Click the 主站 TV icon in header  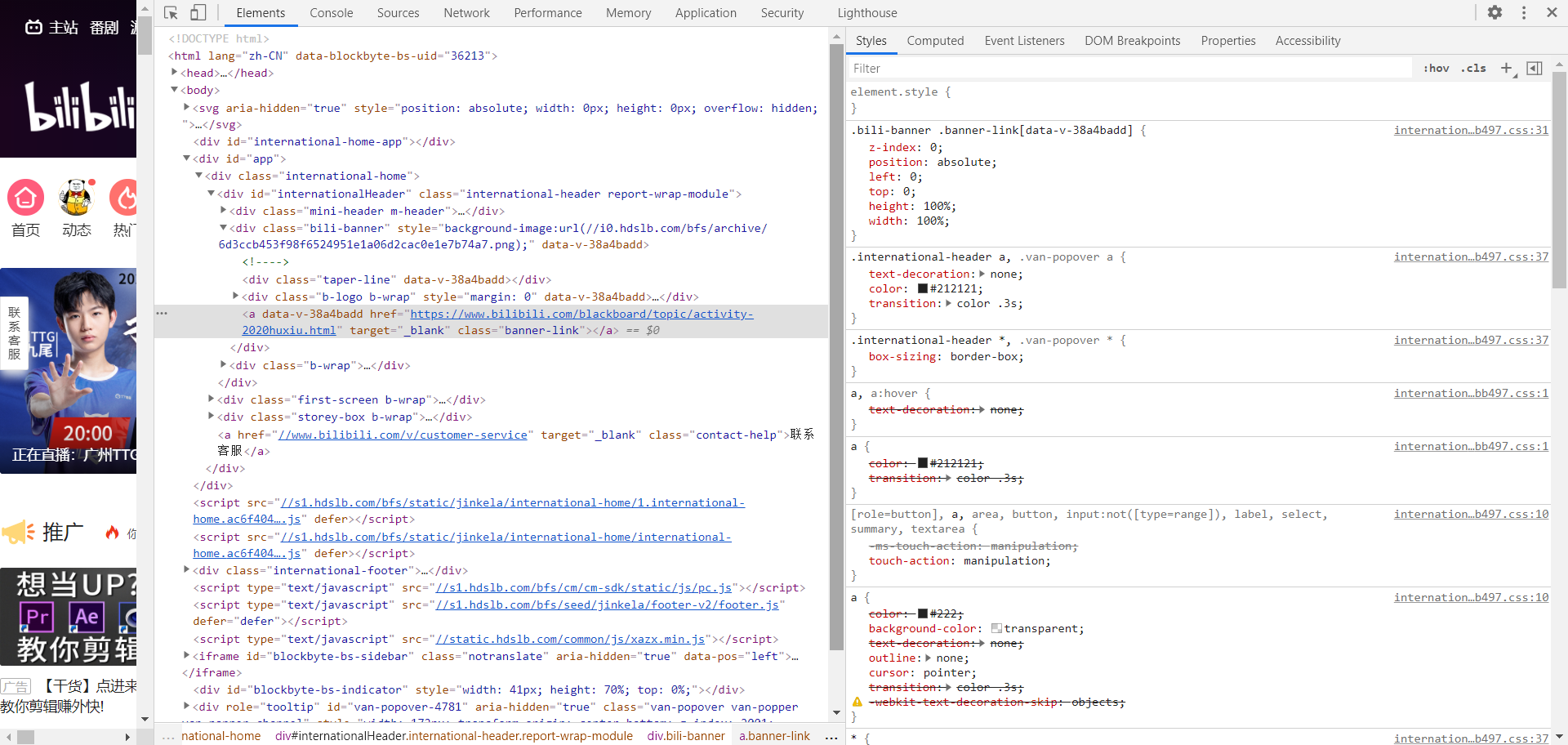[33, 28]
